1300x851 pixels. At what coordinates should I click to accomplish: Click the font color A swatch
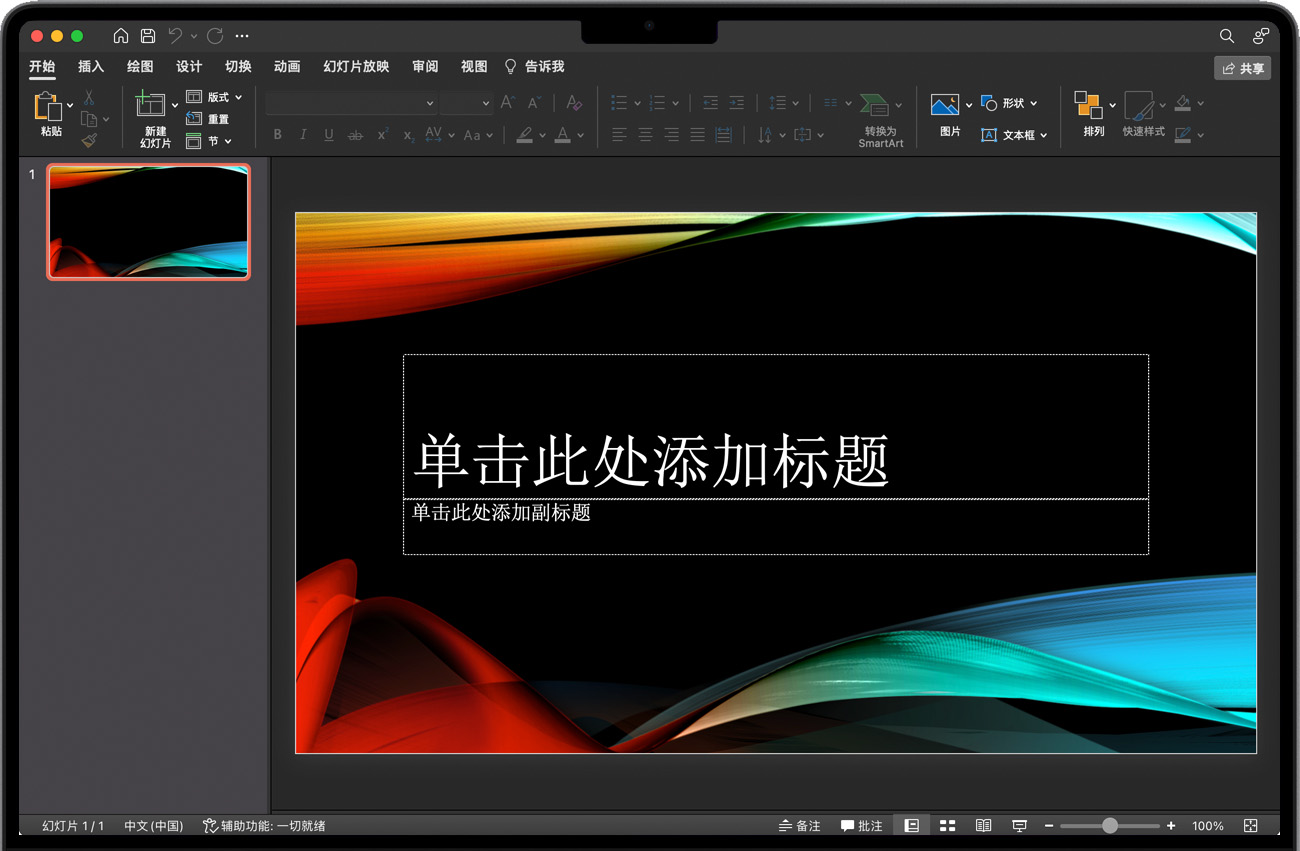point(562,135)
